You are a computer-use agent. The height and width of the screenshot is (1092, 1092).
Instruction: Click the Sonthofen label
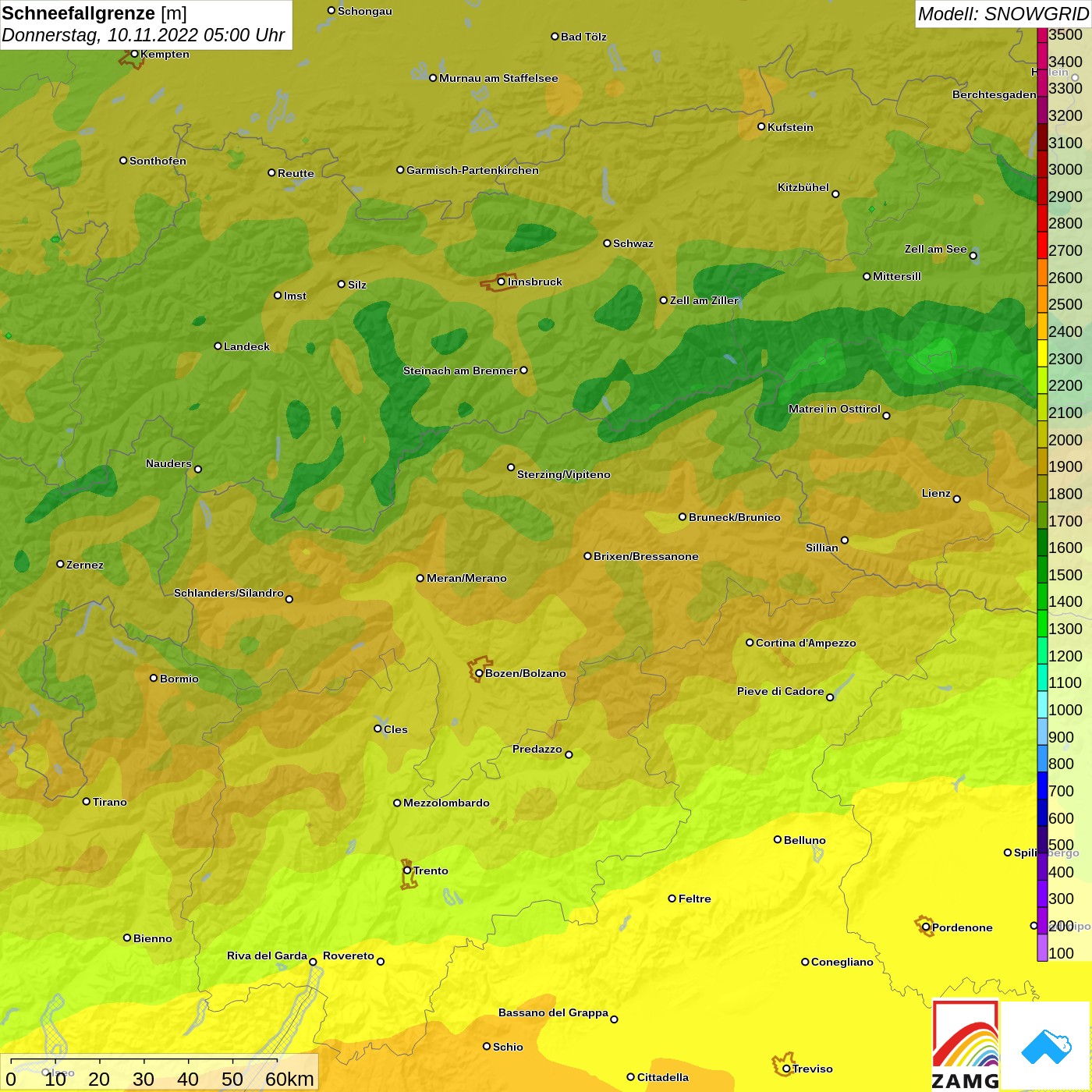(x=158, y=161)
